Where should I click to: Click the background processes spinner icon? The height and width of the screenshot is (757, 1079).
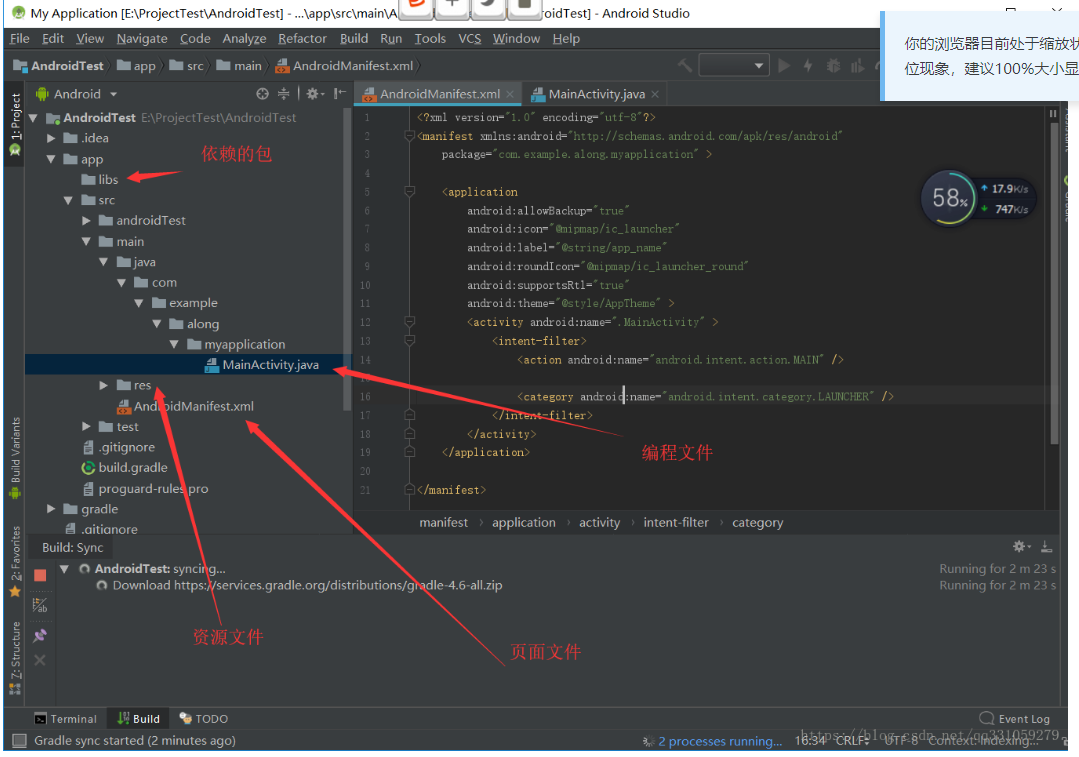(x=648, y=741)
